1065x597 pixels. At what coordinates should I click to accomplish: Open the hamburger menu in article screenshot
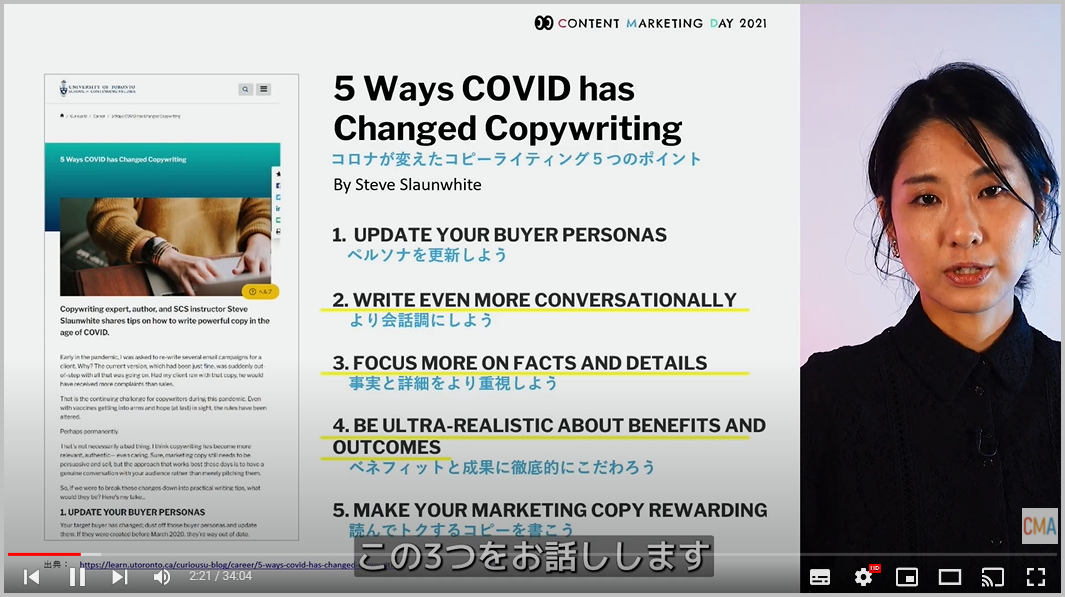click(264, 89)
